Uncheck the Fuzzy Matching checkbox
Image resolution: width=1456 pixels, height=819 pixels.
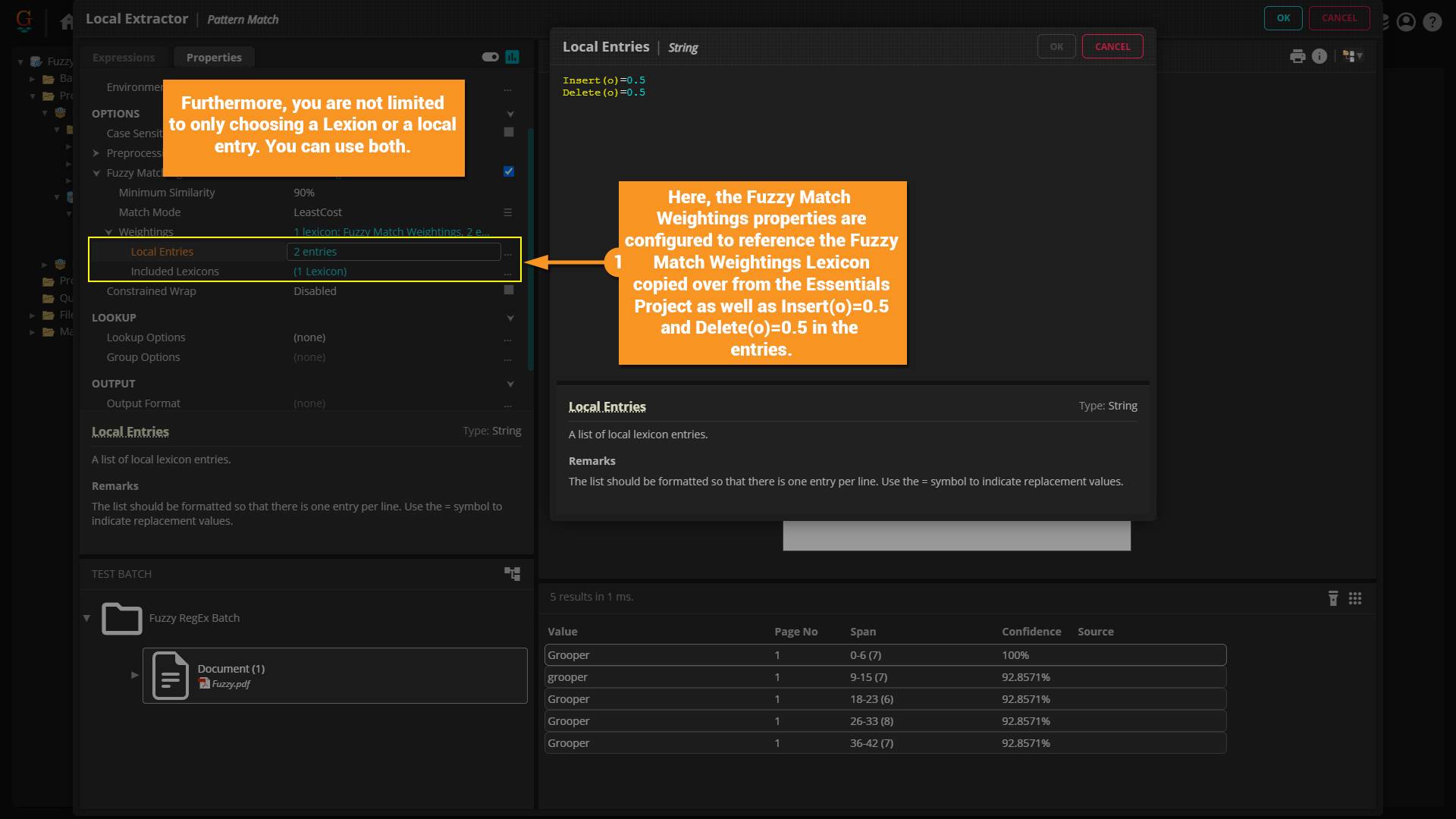click(x=509, y=171)
